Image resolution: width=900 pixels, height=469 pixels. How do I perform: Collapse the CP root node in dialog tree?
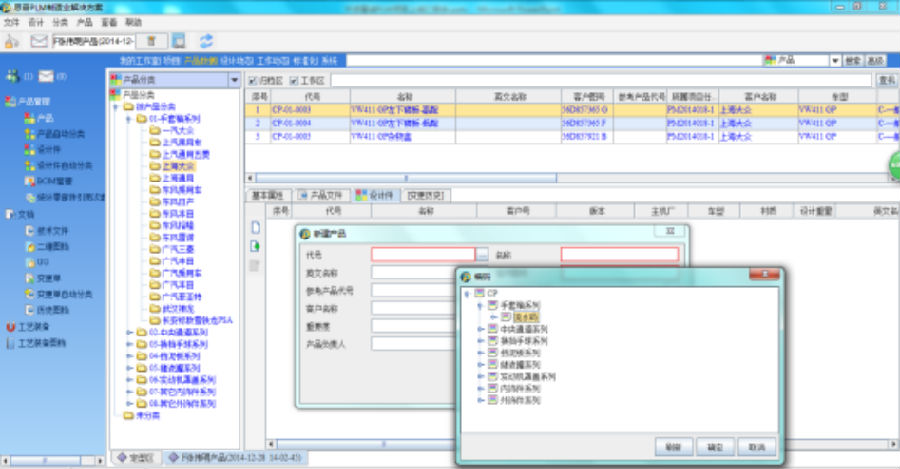467,293
